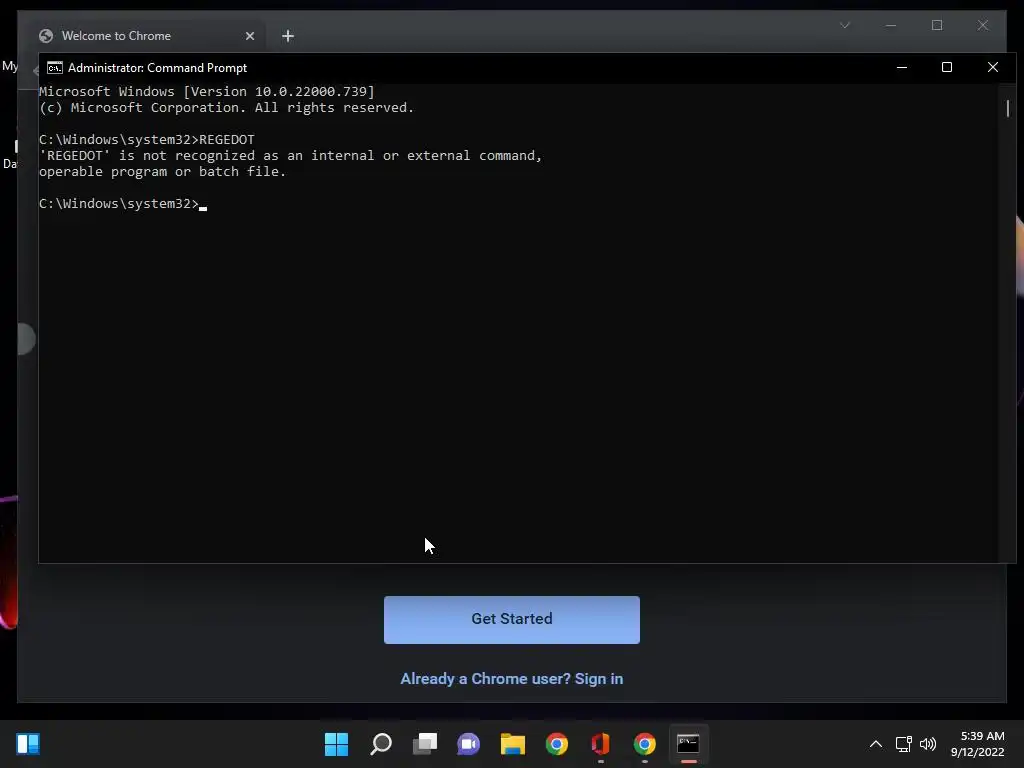1024x768 pixels.
Task: Minimize the Command Prompt window
Action: click(x=902, y=67)
